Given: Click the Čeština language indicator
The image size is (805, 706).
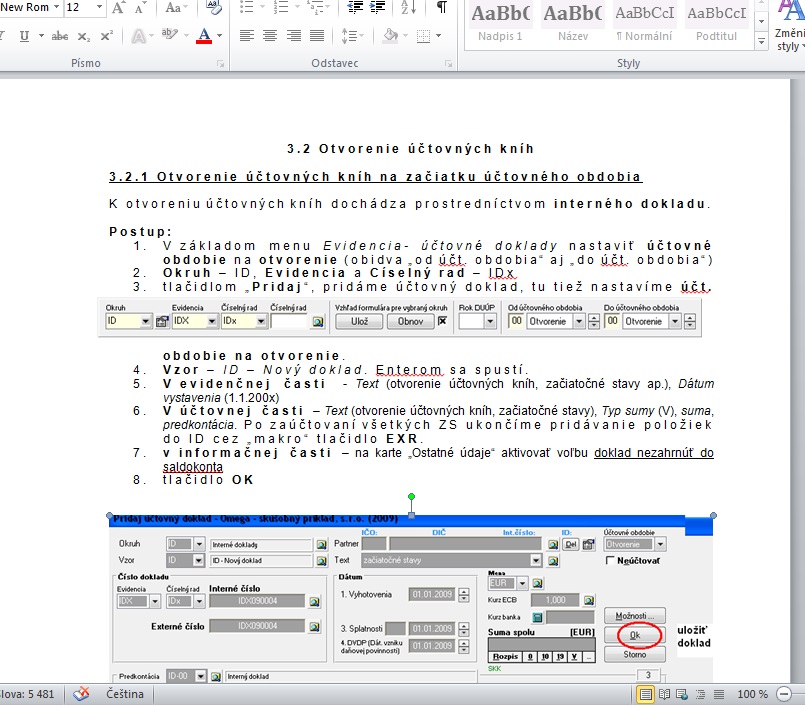Looking at the screenshot, I should (x=125, y=694).
